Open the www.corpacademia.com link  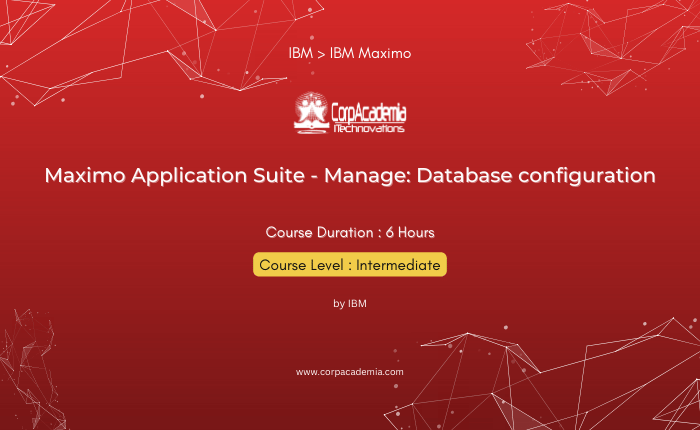pos(350,372)
